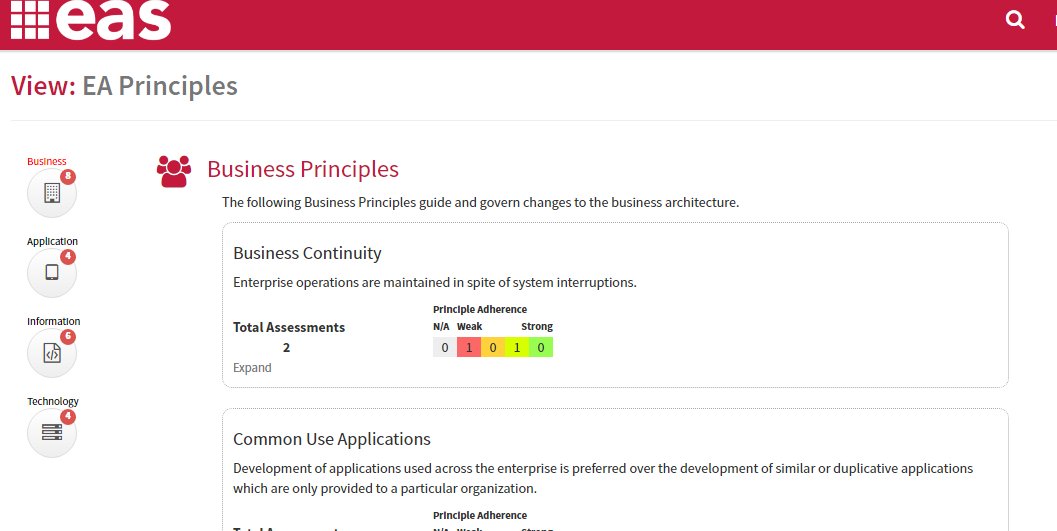Open the Technology principles server icon
The width and height of the screenshot is (1057, 531).
[52, 432]
